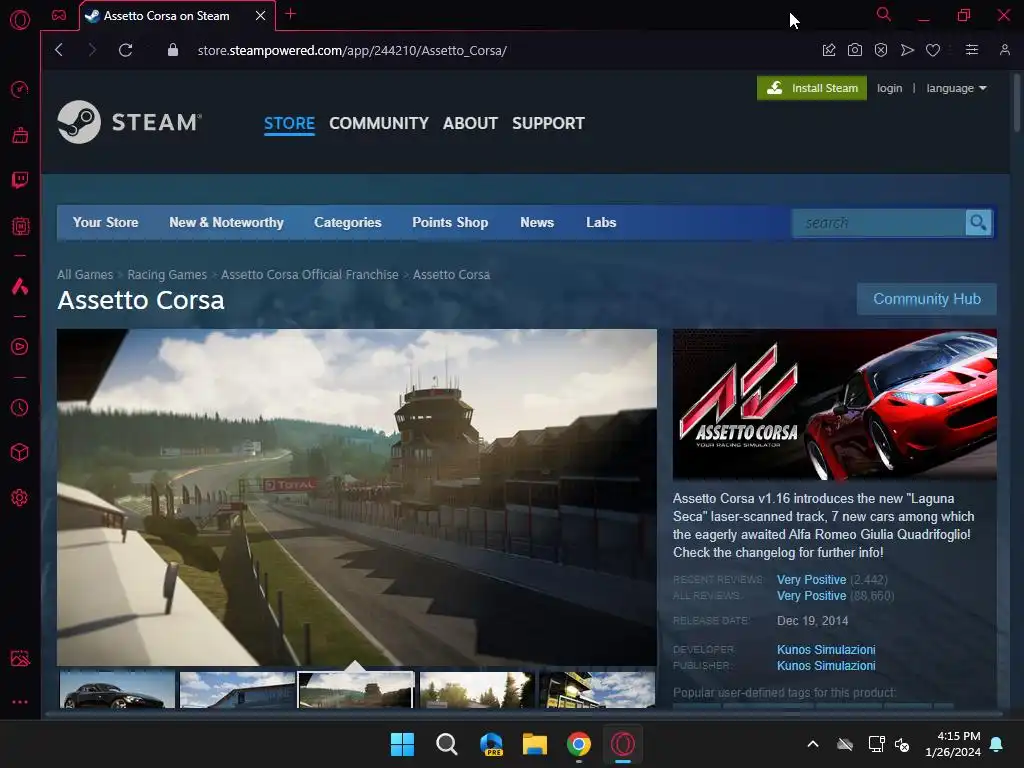Open Aria AI icon in sidebar
1024x768 pixels.
point(20,286)
